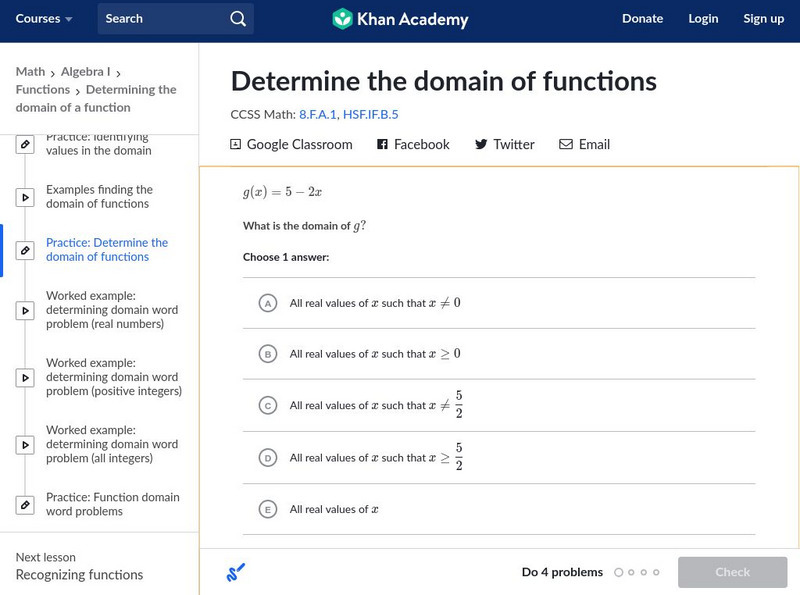Image resolution: width=800 pixels, height=595 pixels.
Task: Open the Courses dropdown
Action: tap(45, 18)
